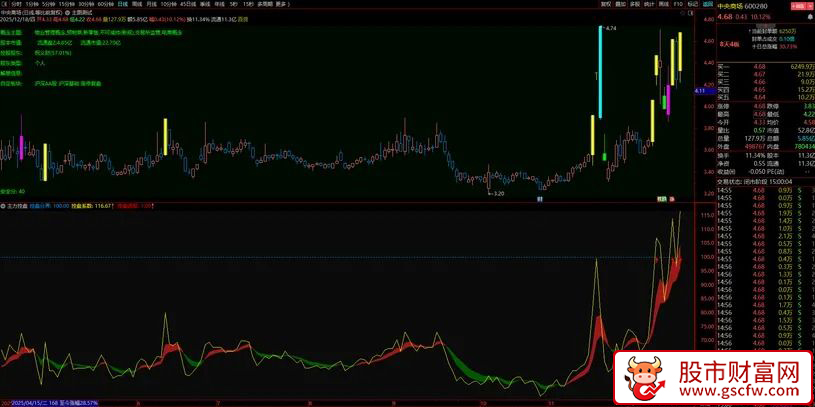Image resolution: width=815 pixels, height=407 pixels.
Task: Click the tall cyan candlestick at 4.74
Action: (x=600, y=72)
